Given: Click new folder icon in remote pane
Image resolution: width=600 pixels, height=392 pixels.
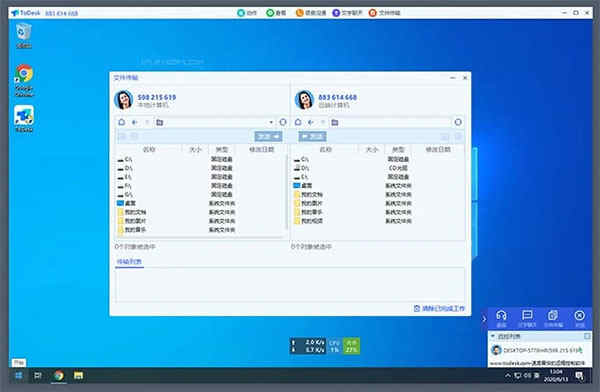Looking at the screenshot, I should [x=335, y=122].
